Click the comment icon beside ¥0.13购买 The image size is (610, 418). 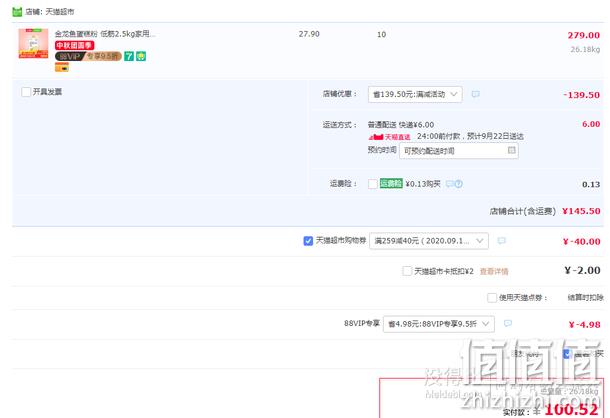[x=449, y=184]
